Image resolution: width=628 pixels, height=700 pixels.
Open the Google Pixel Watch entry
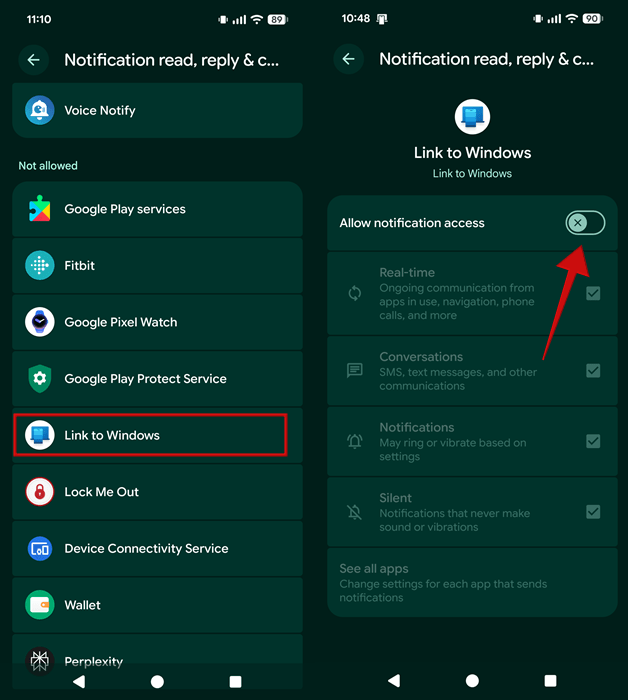click(x=158, y=322)
